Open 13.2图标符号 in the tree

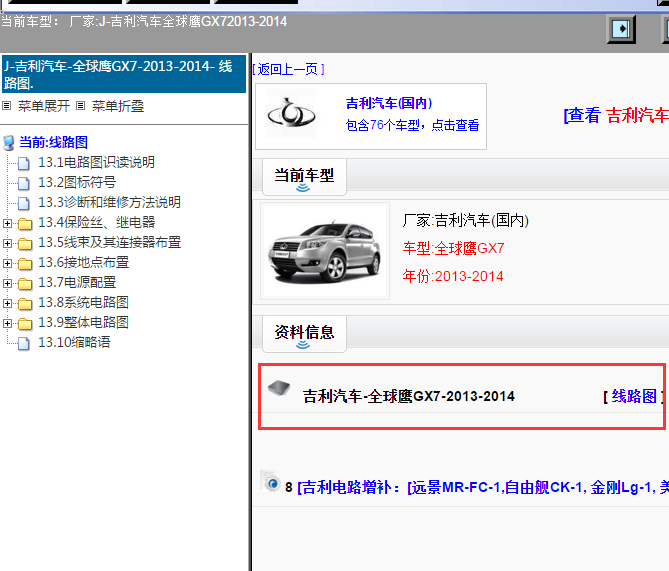(x=77, y=182)
